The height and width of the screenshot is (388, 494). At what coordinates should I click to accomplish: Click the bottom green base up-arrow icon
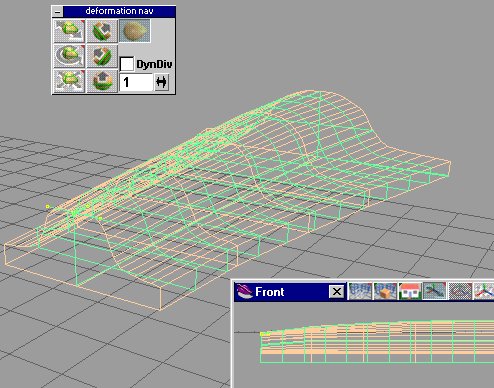tap(102, 80)
